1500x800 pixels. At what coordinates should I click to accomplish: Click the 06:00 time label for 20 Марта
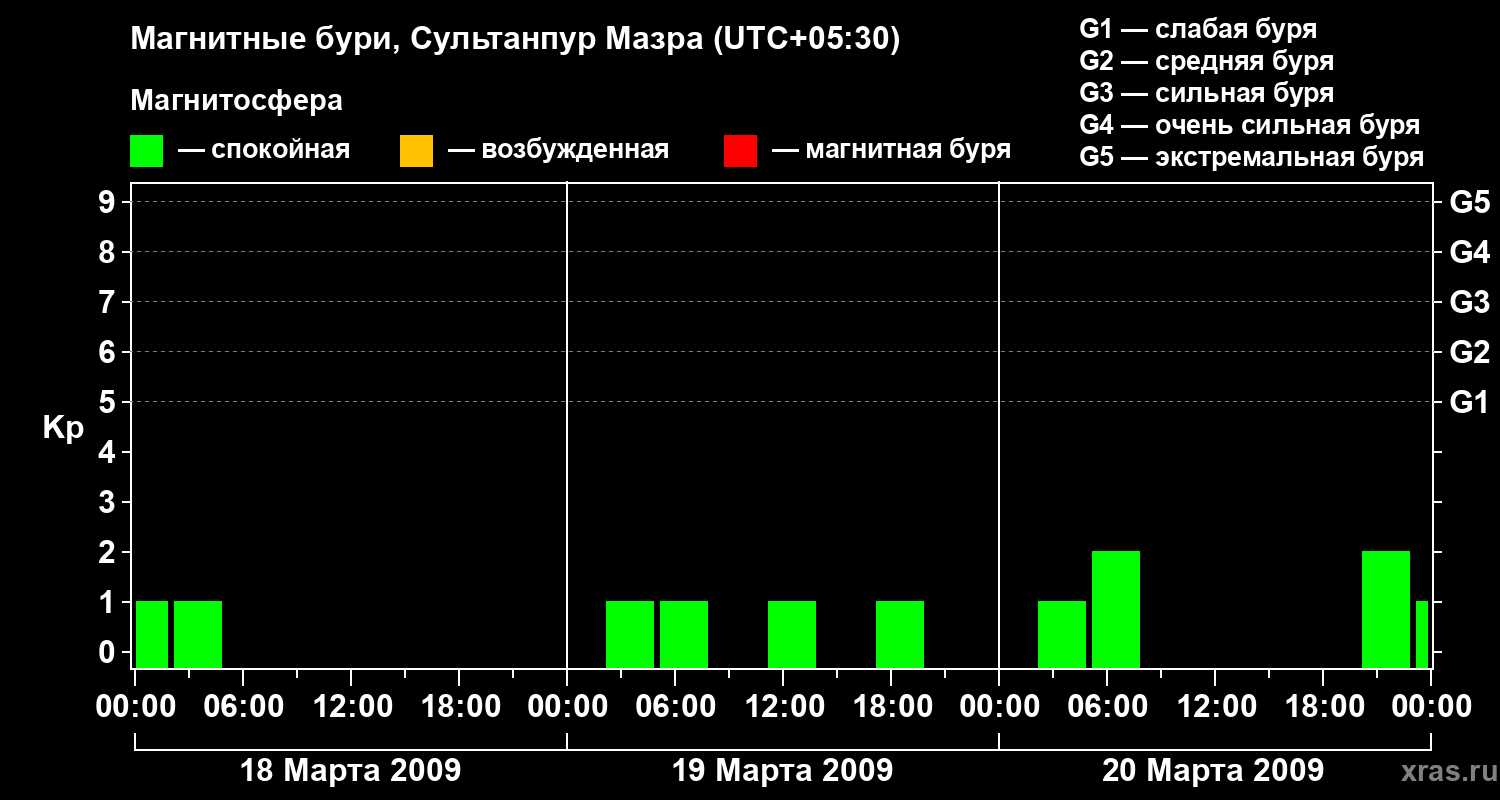pos(1106,707)
